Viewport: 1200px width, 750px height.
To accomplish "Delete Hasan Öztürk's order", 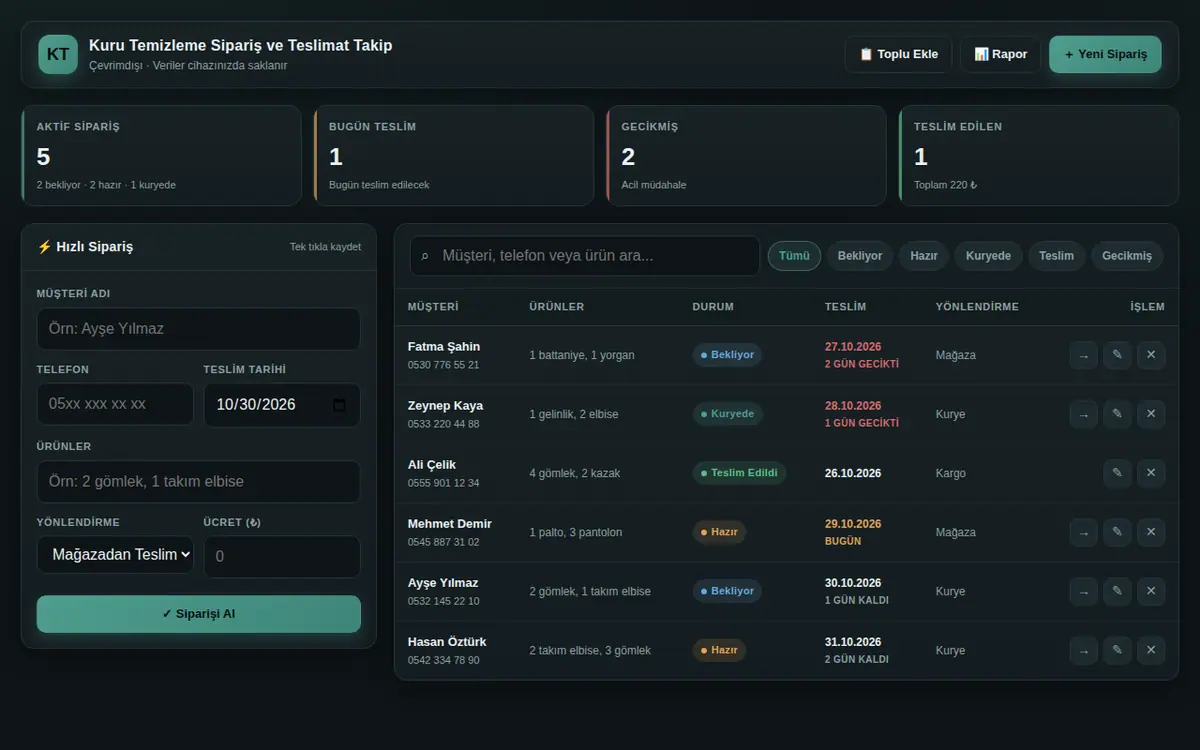I will tap(1151, 650).
